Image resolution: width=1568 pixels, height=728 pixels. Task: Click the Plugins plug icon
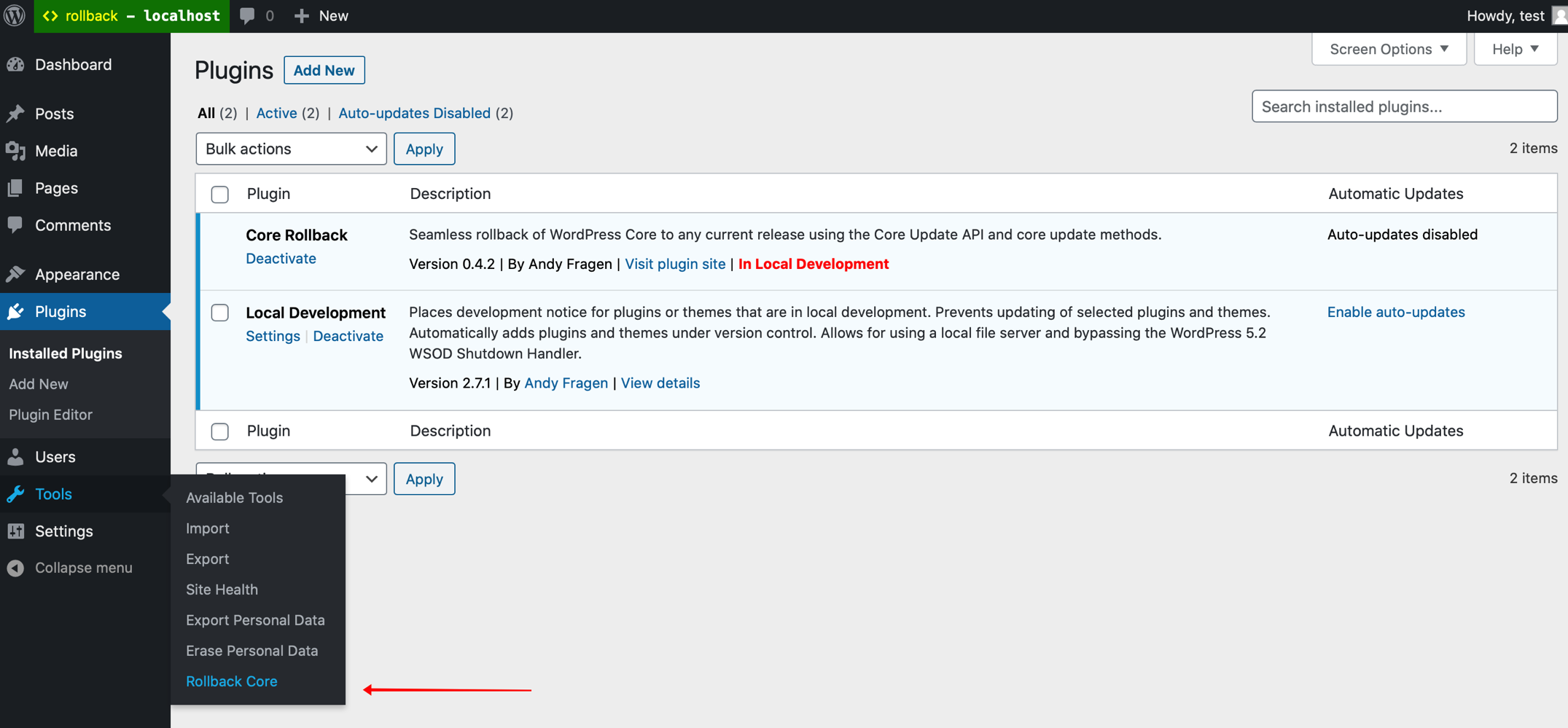(x=15, y=312)
